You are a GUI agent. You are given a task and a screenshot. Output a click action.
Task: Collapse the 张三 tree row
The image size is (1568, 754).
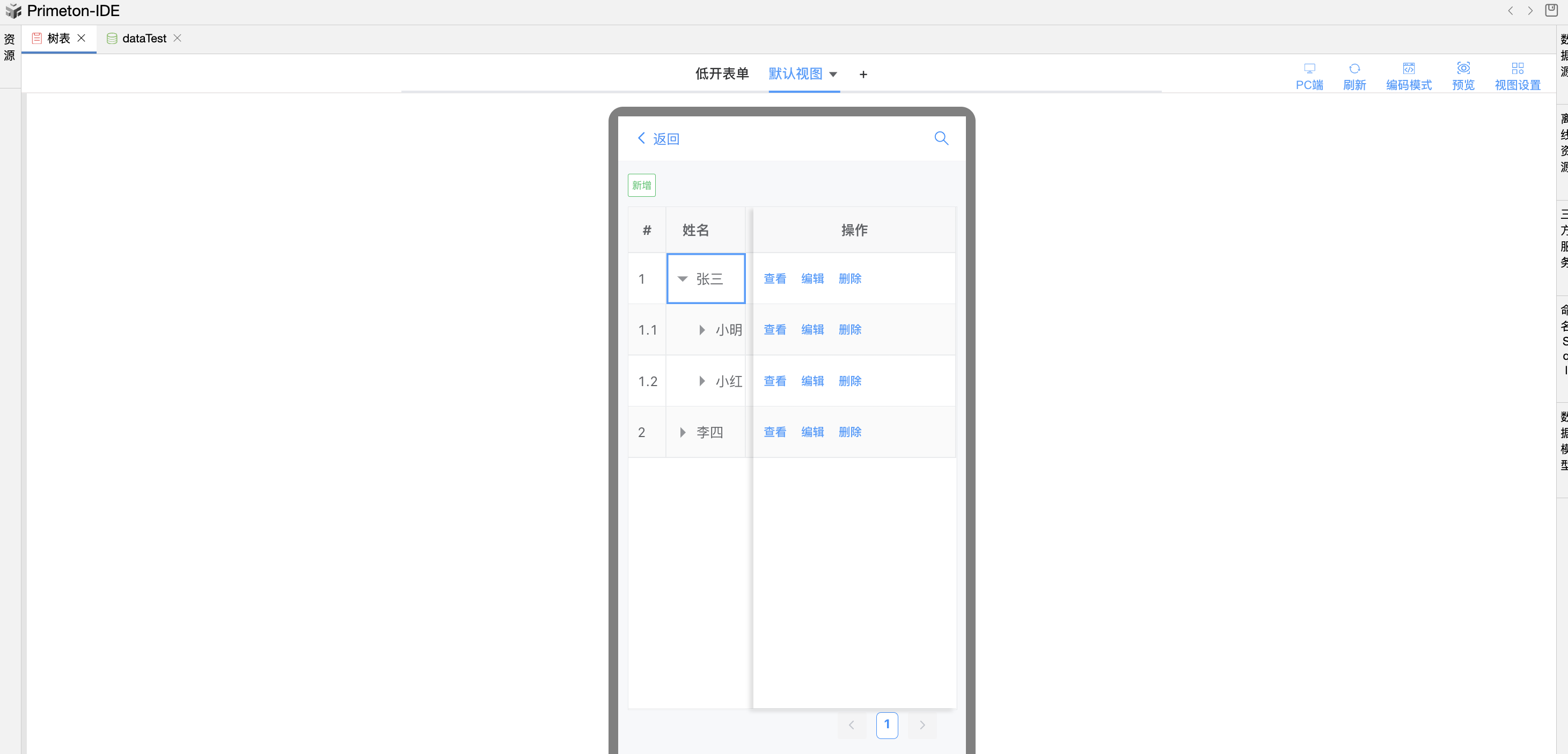tap(683, 279)
